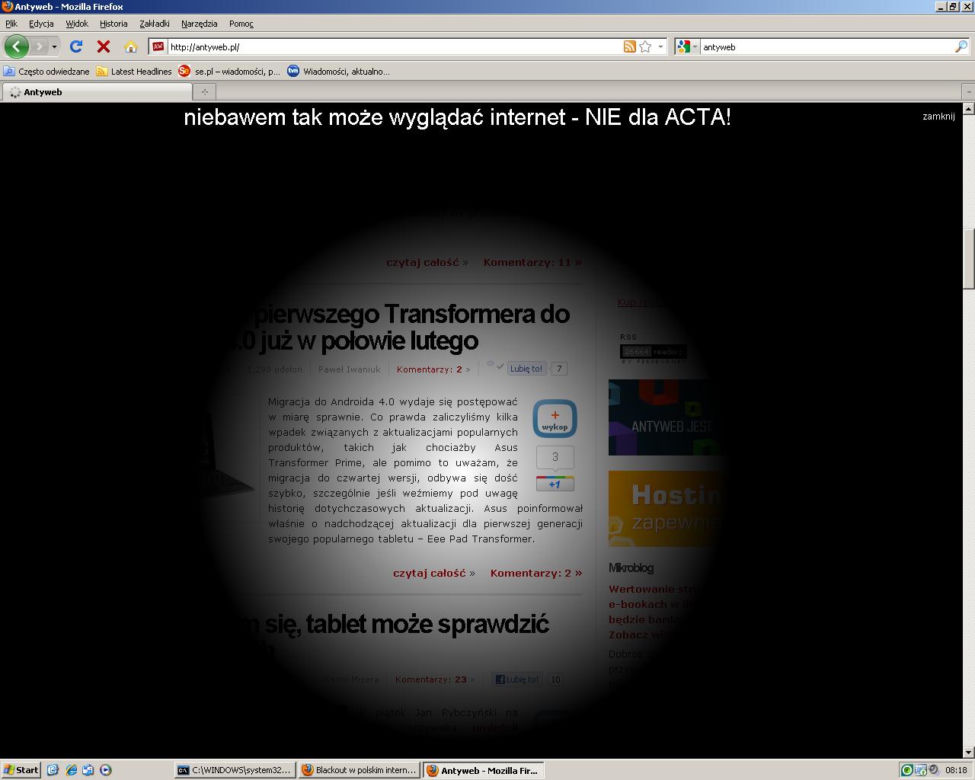The image size is (975, 780).
Task: Open the Widok menu
Action: point(76,24)
